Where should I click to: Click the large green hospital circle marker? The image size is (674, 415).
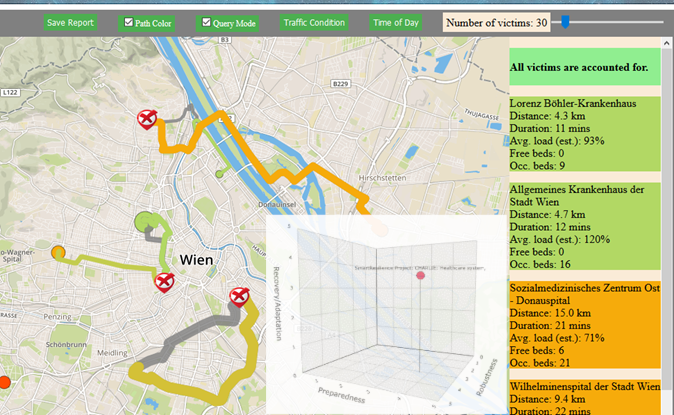click(x=145, y=222)
